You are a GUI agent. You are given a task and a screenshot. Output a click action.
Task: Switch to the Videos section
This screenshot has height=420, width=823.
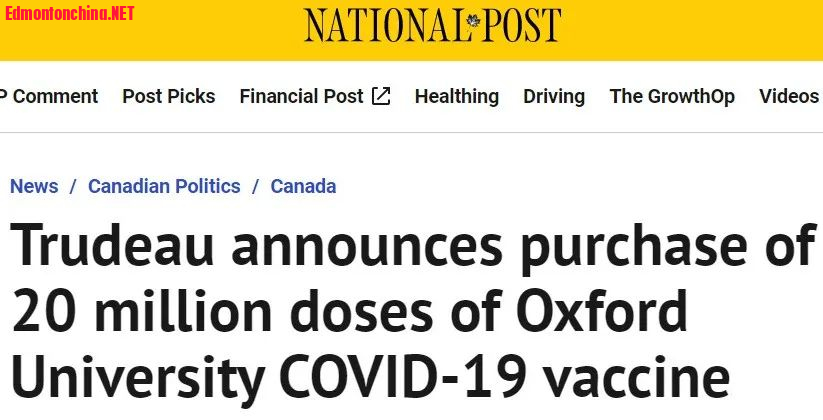pos(789,96)
